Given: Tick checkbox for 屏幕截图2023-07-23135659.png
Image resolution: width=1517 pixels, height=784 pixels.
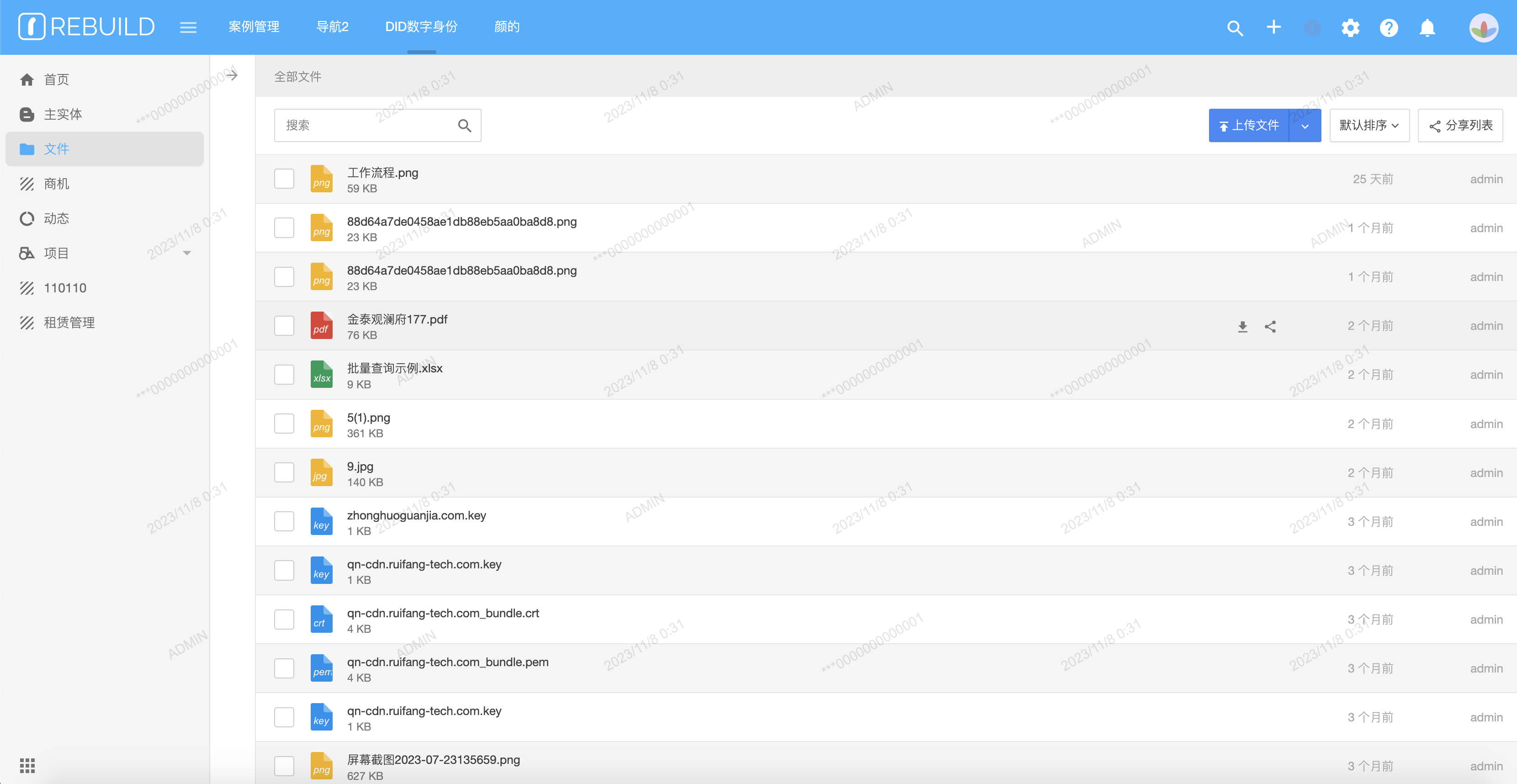Looking at the screenshot, I should coord(284,766).
